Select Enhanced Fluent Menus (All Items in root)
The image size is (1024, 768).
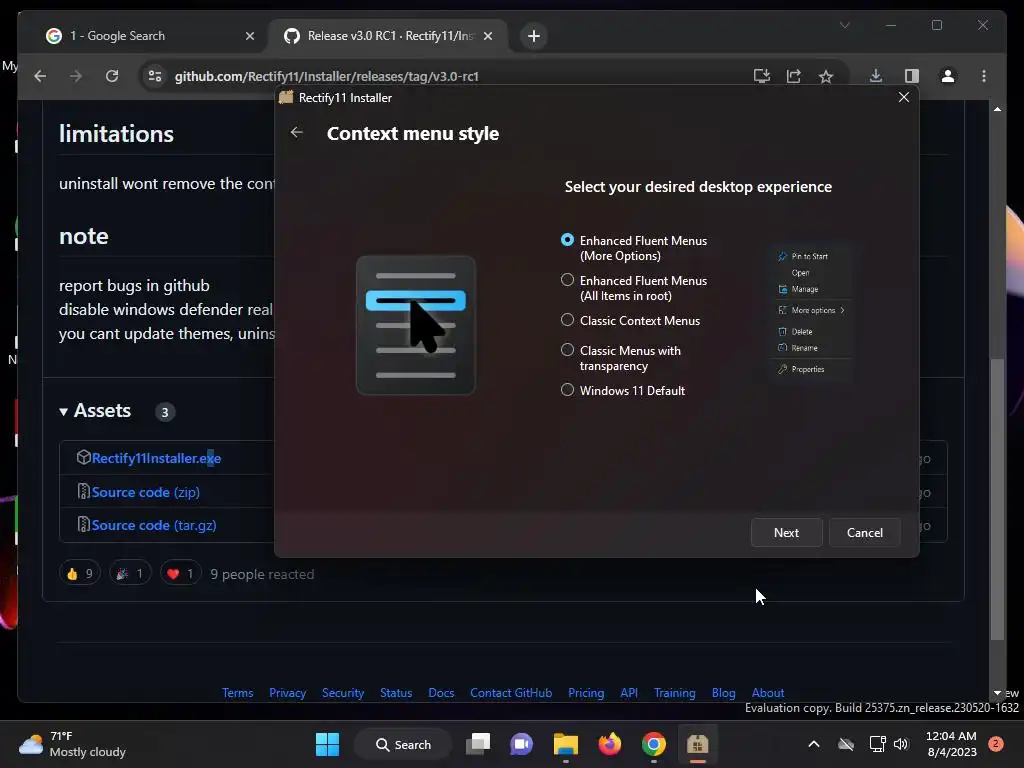[568, 280]
